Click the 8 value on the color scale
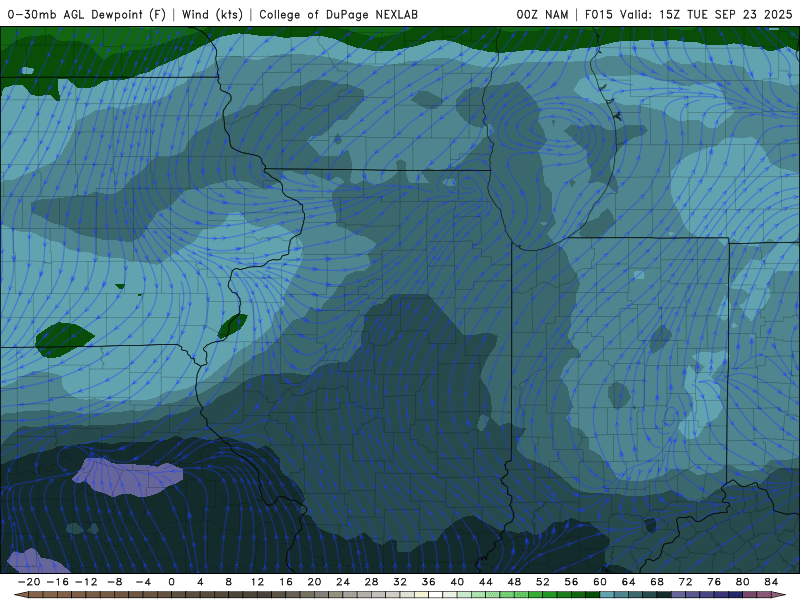800x600 pixels. click(229, 582)
